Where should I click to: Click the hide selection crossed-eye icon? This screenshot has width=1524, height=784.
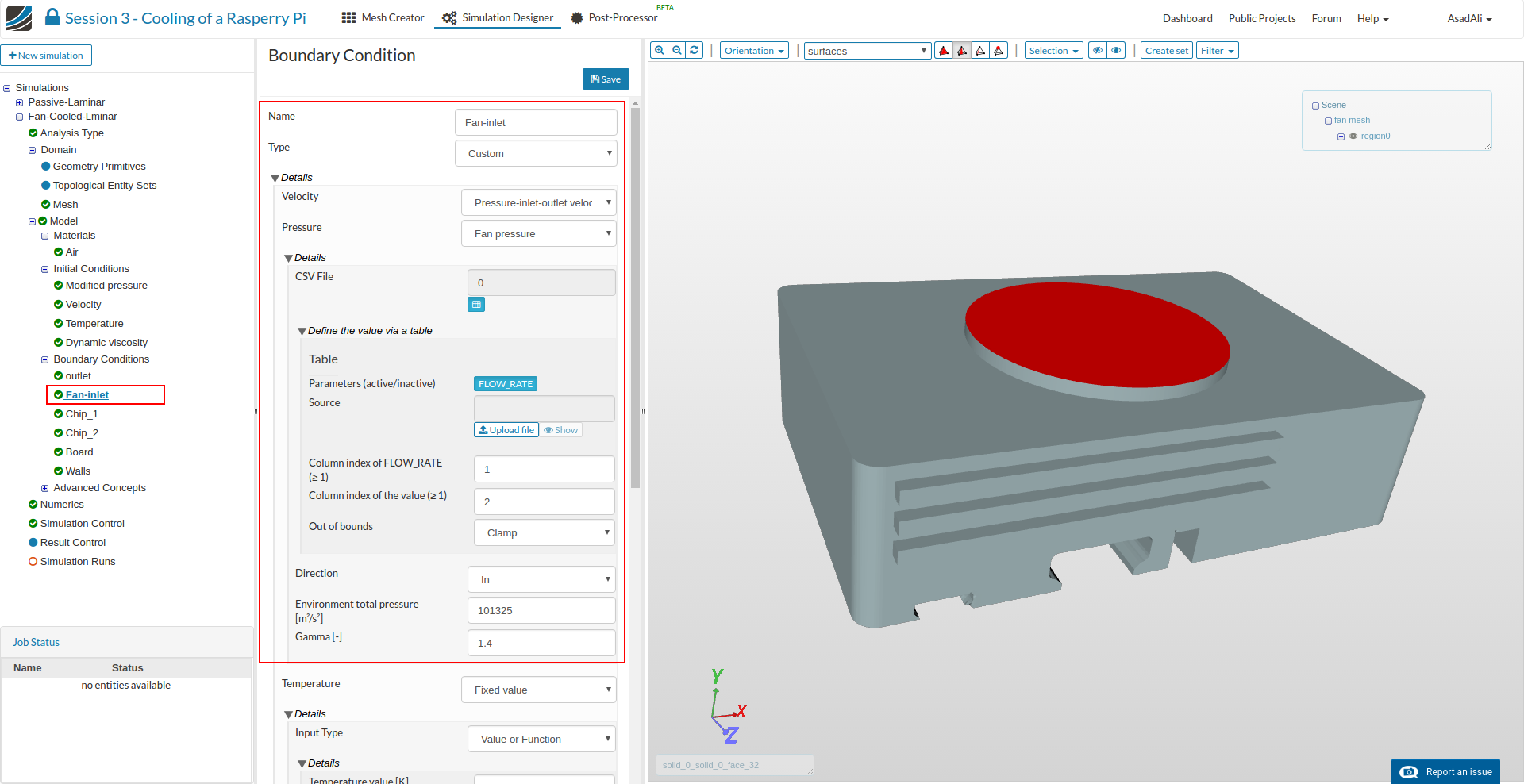point(1098,51)
